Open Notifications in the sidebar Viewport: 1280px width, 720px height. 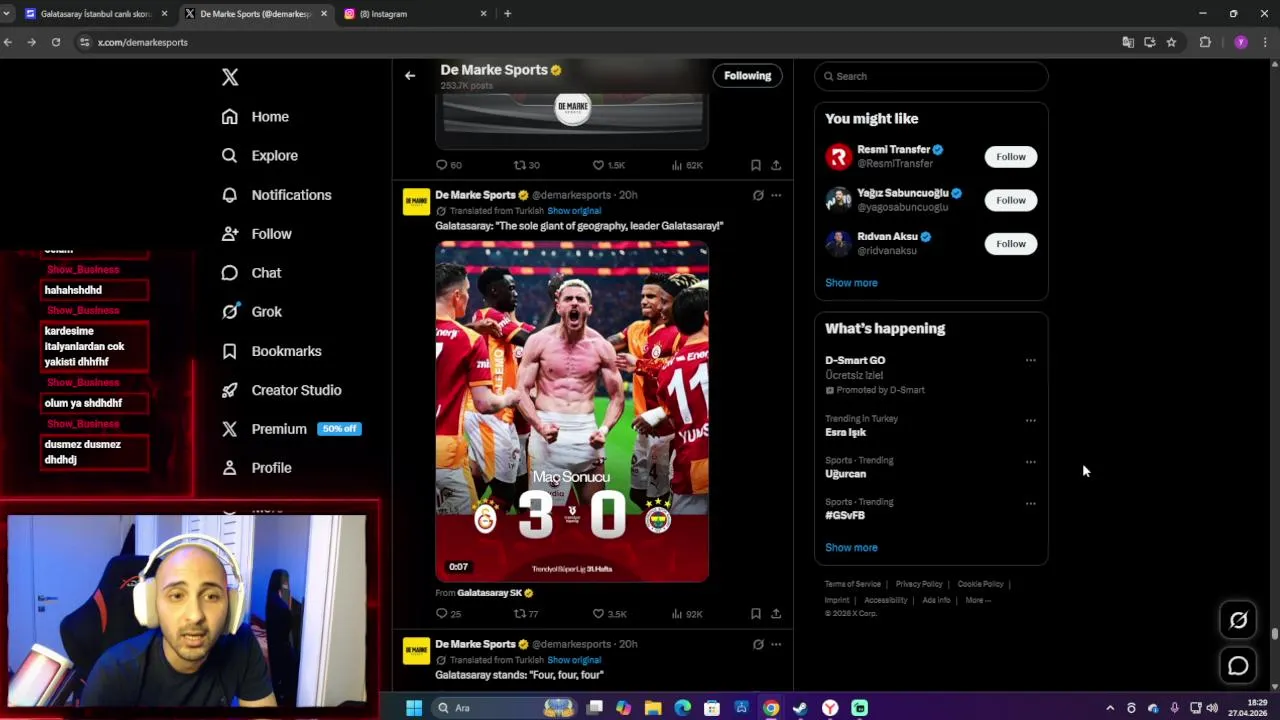(277, 195)
